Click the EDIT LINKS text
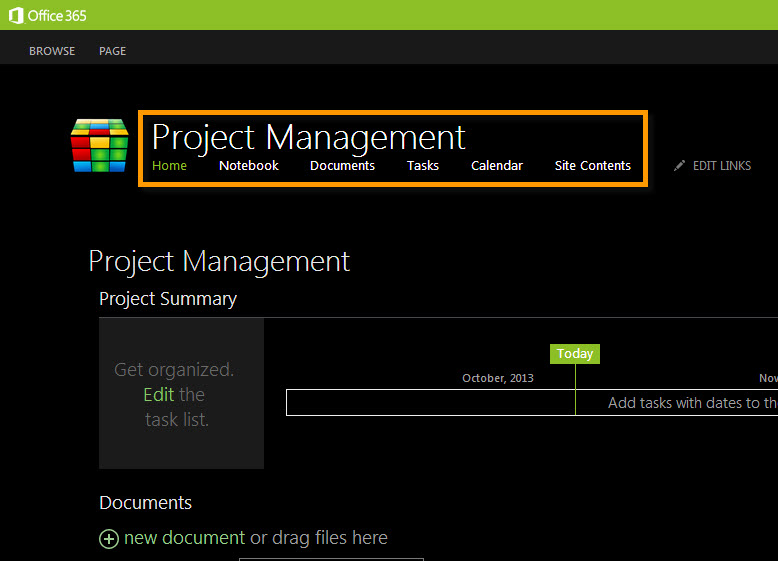The image size is (778, 561). 721,166
